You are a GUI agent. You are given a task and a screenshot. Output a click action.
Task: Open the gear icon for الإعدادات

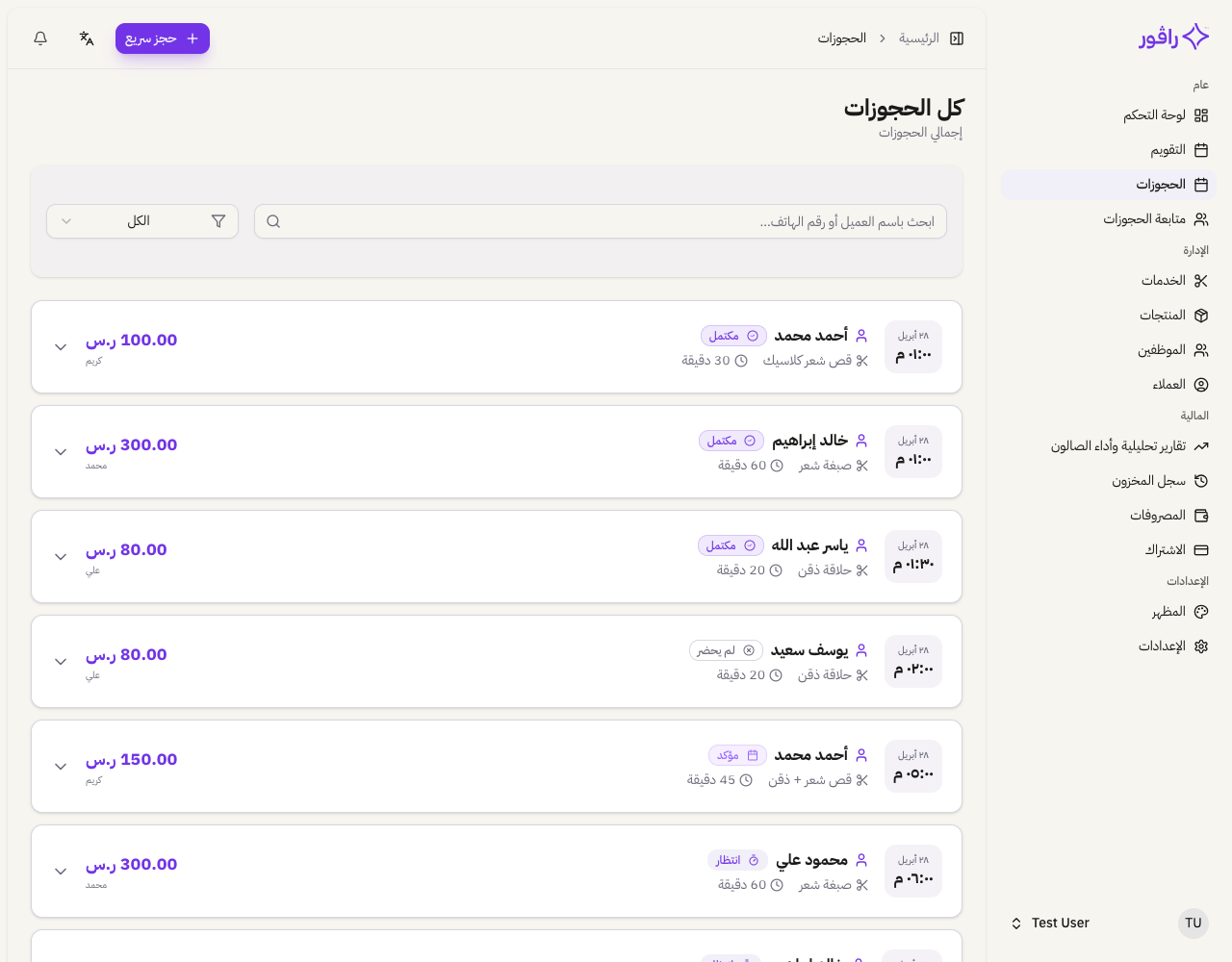coord(1201,646)
